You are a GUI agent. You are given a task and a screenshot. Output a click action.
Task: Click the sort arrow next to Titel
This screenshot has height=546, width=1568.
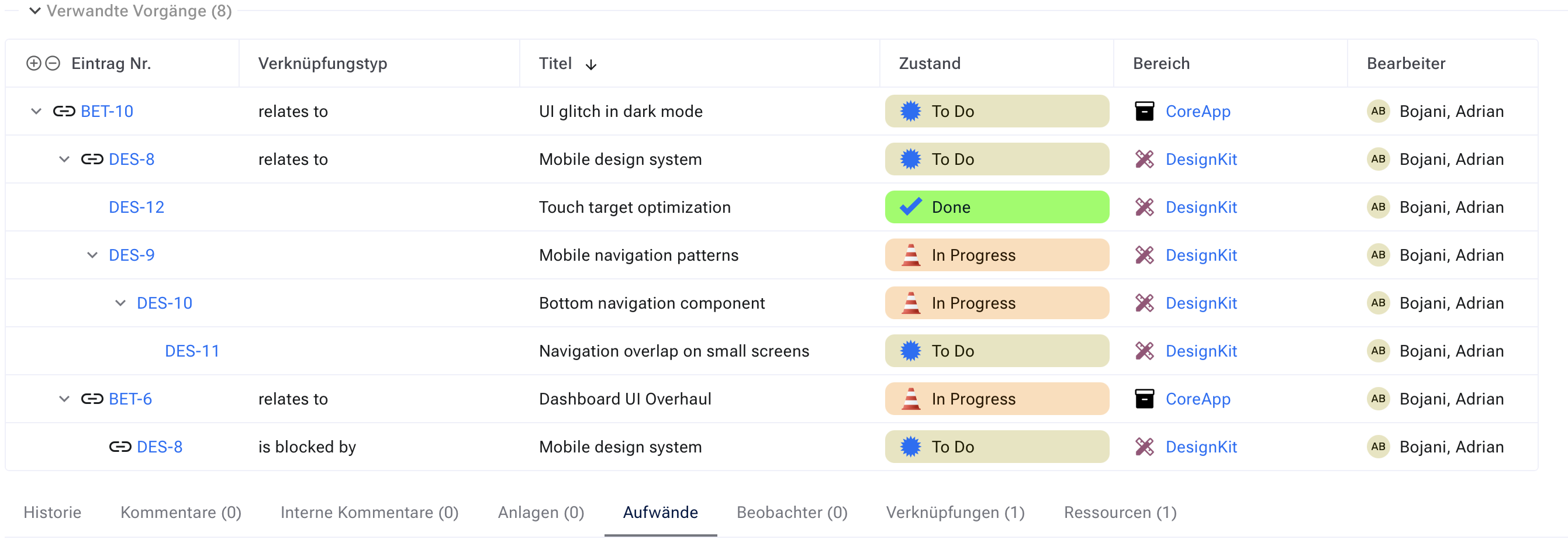click(x=591, y=64)
